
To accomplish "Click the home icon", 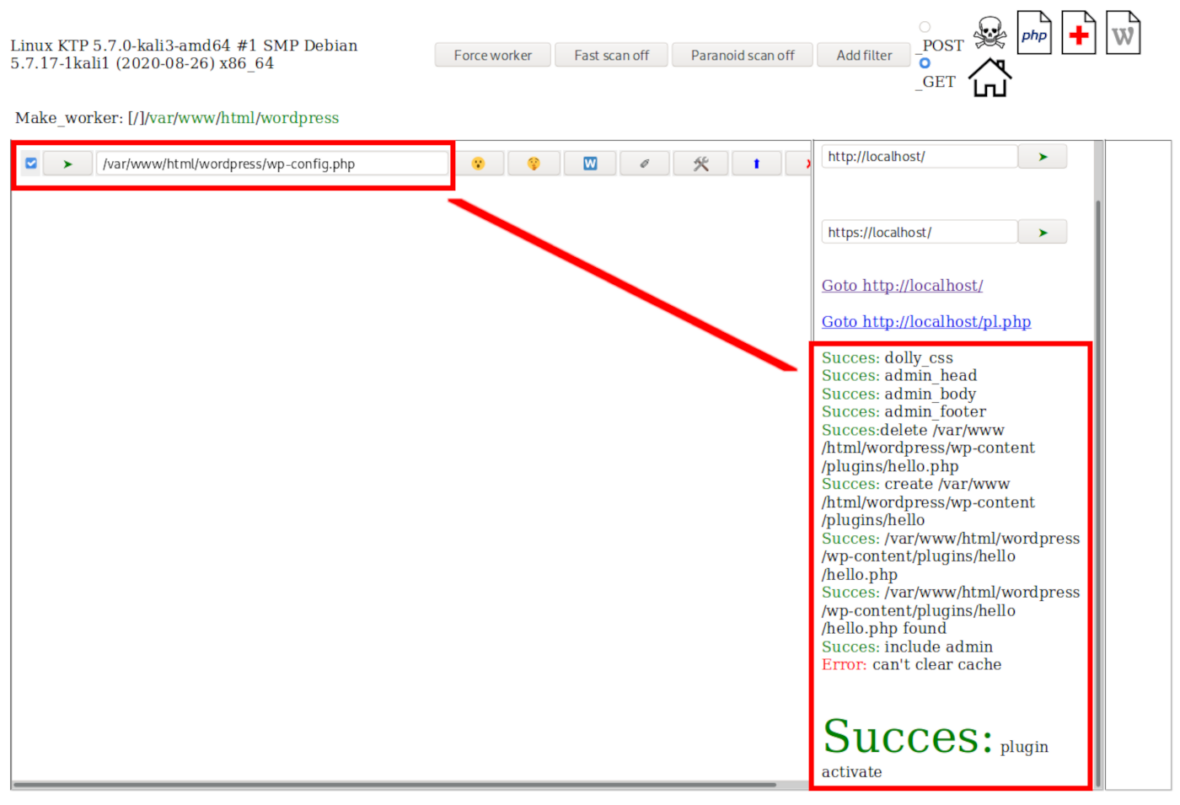I will pyautogui.click(x=989, y=77).
